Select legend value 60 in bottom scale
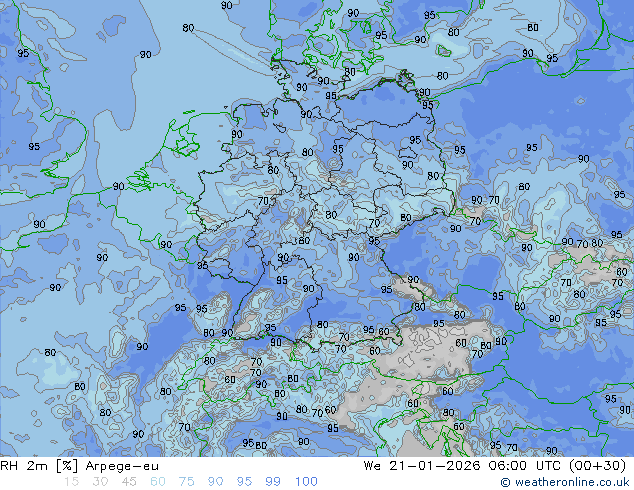The width and height of the screenshot is (634, 490). coord(158,482)
